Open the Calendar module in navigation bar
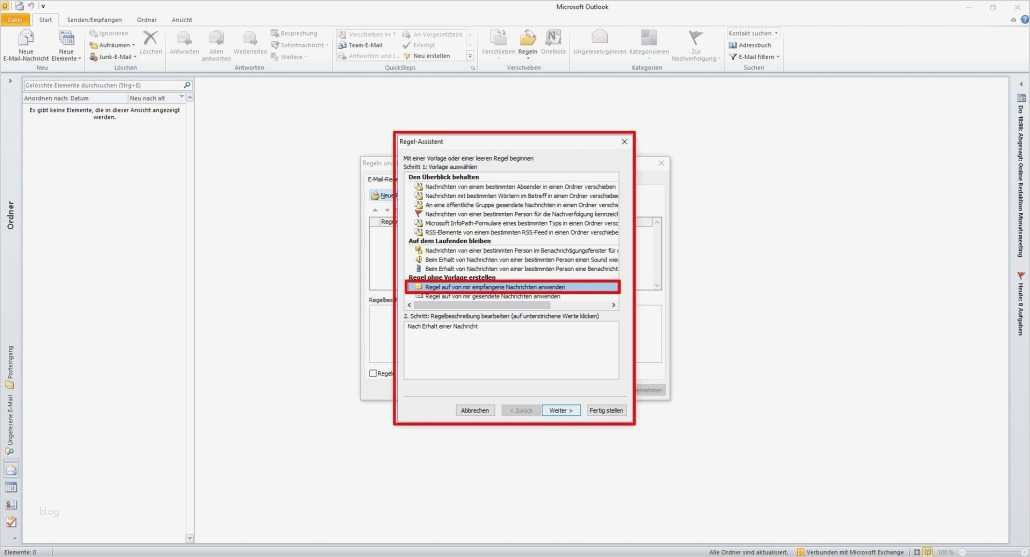 tap(11, 487)
